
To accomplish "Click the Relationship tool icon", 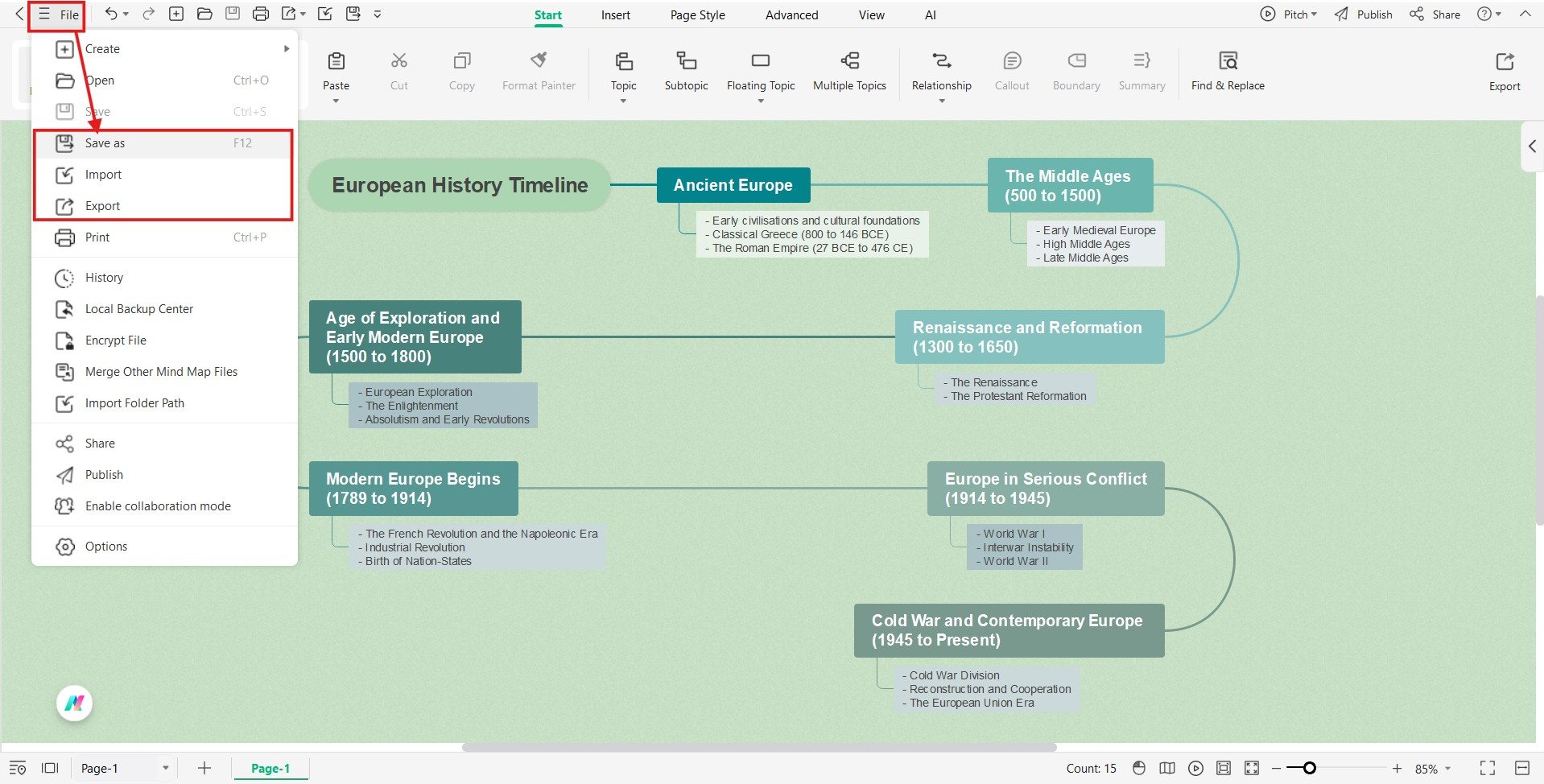I will point(941,60).
